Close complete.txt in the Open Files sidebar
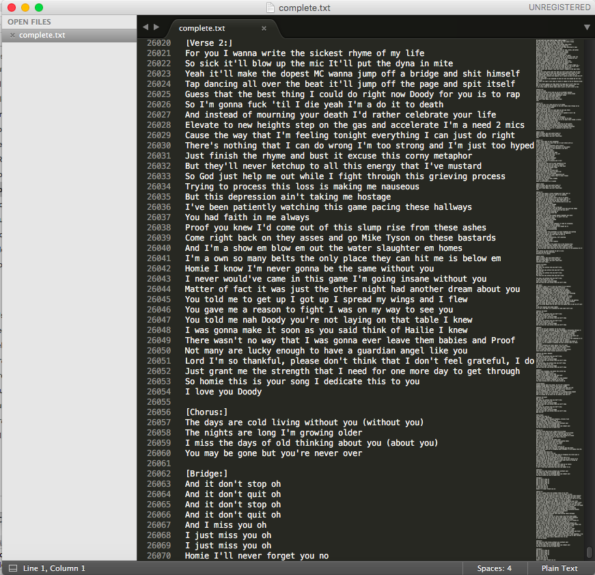The image size is (595, 575). (13, 35)
